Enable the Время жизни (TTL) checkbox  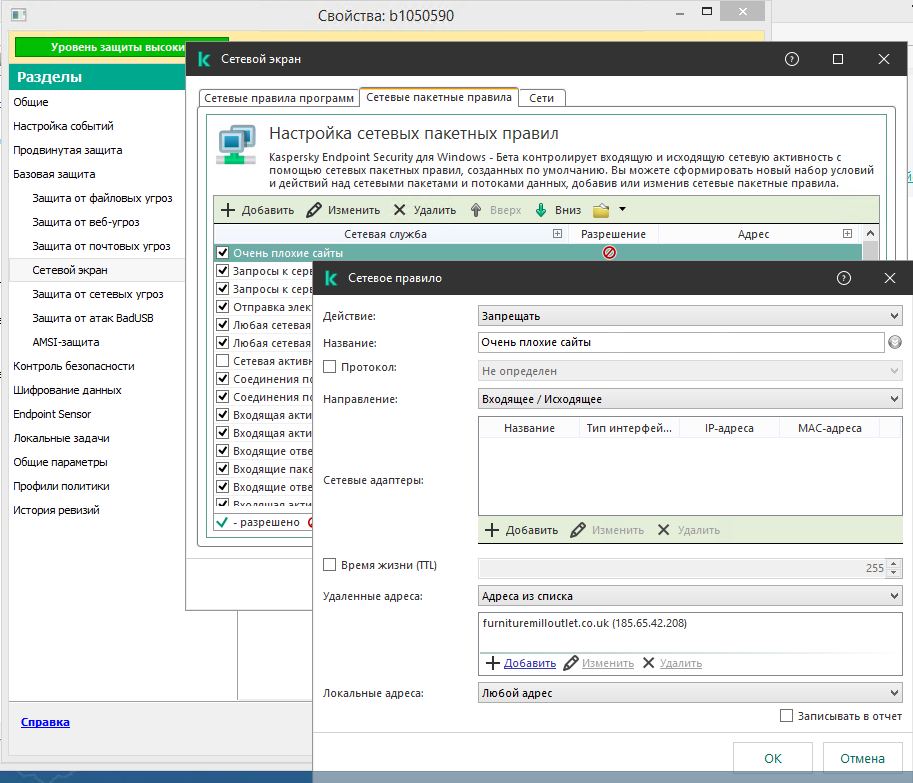[330, 565]
